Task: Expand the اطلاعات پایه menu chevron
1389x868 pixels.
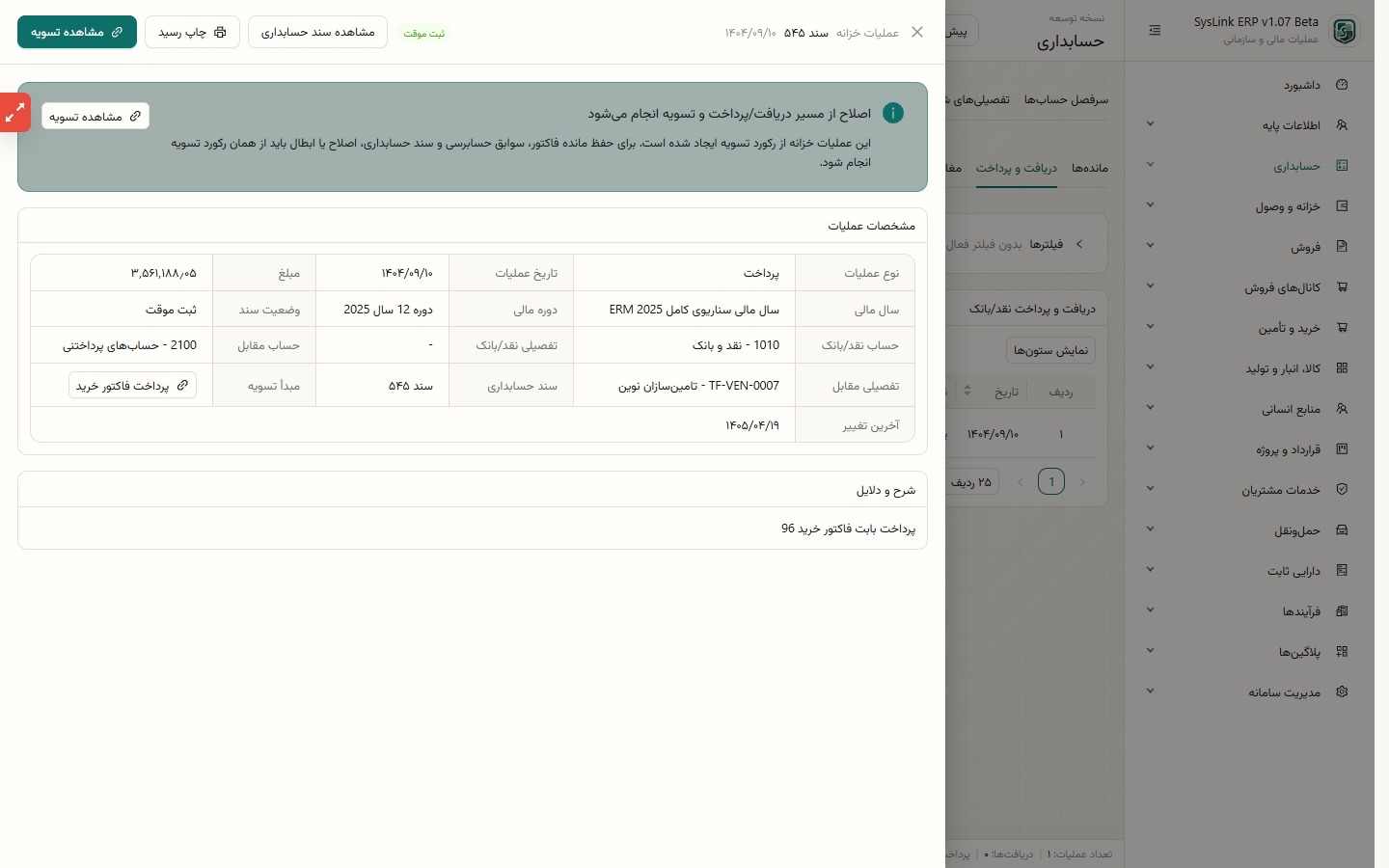Action: point(1150,125)
